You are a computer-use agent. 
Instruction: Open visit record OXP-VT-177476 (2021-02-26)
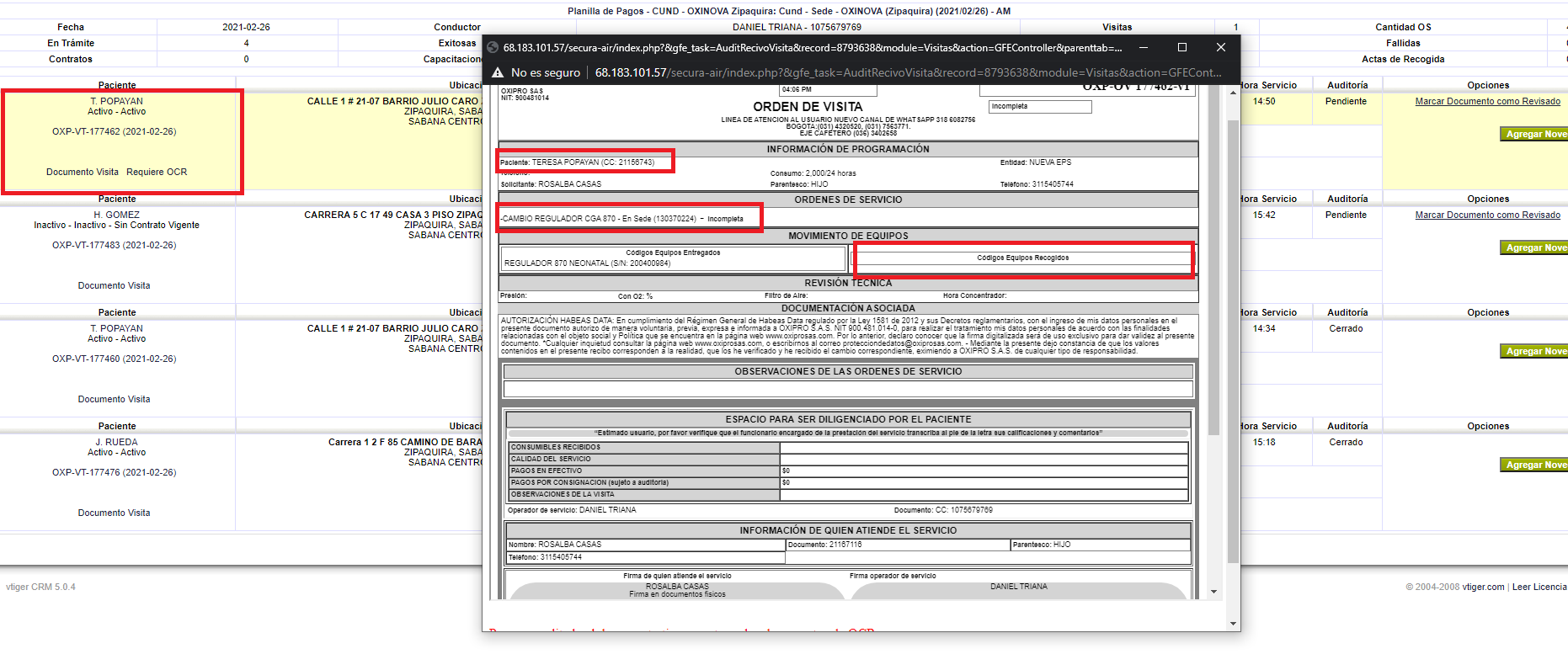[x=115, y=472]
